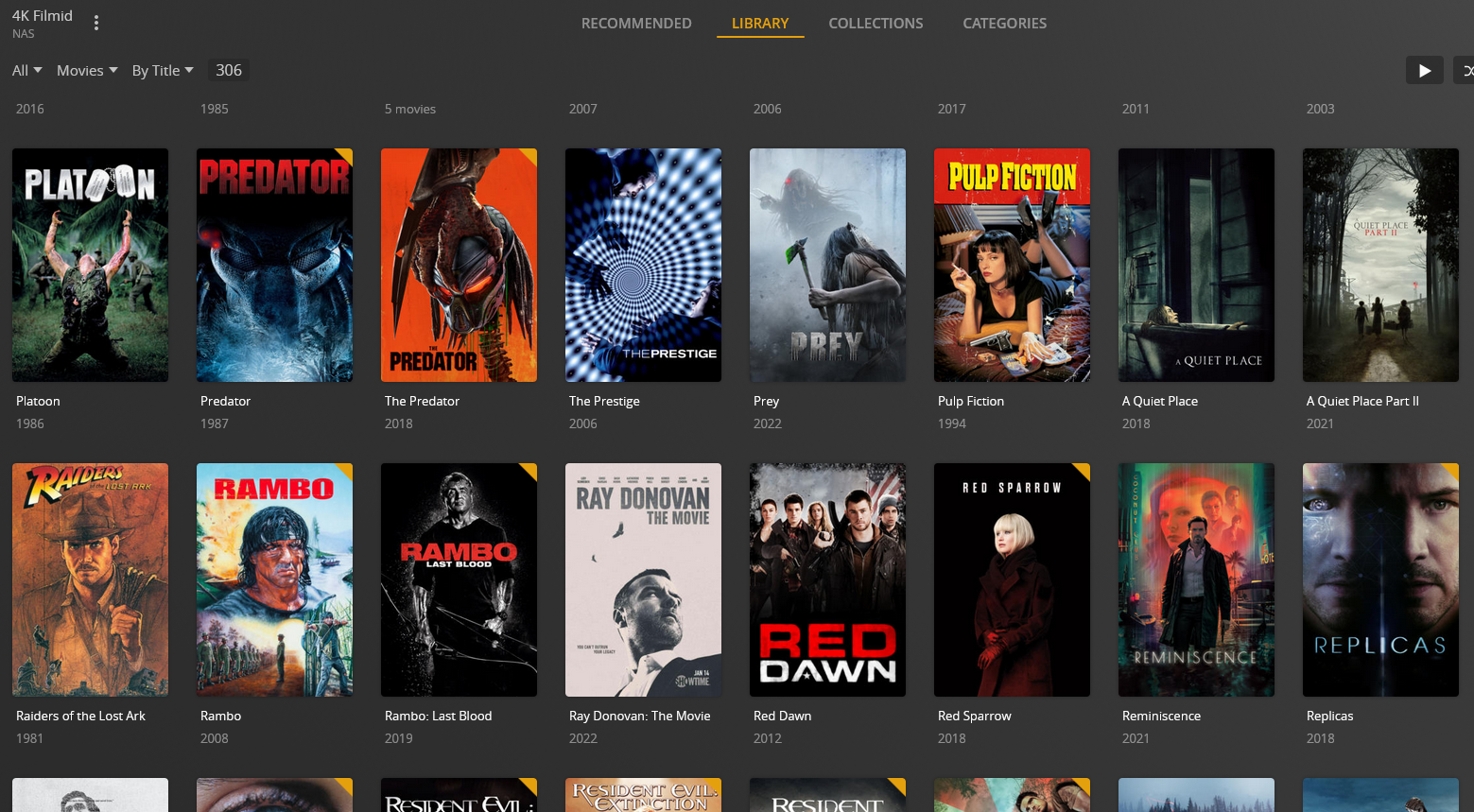The width and height of the screenshot is (1474, 812).
Task: Click the Replicas title link
Action: click(x=1329, y=716)
